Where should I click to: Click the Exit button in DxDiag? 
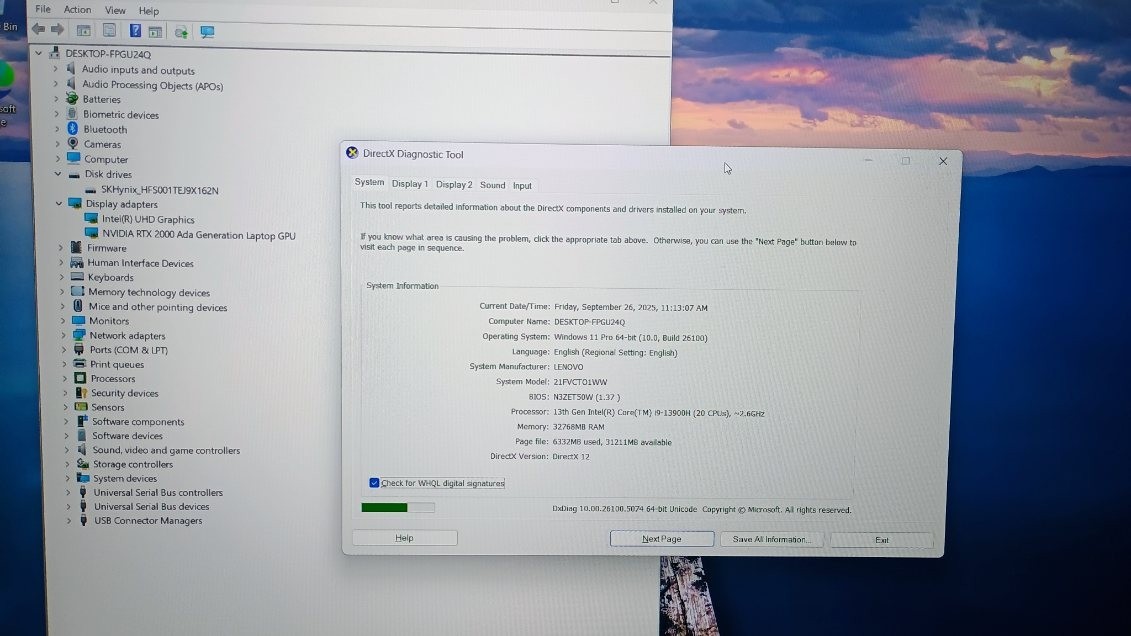click(881, 540)
